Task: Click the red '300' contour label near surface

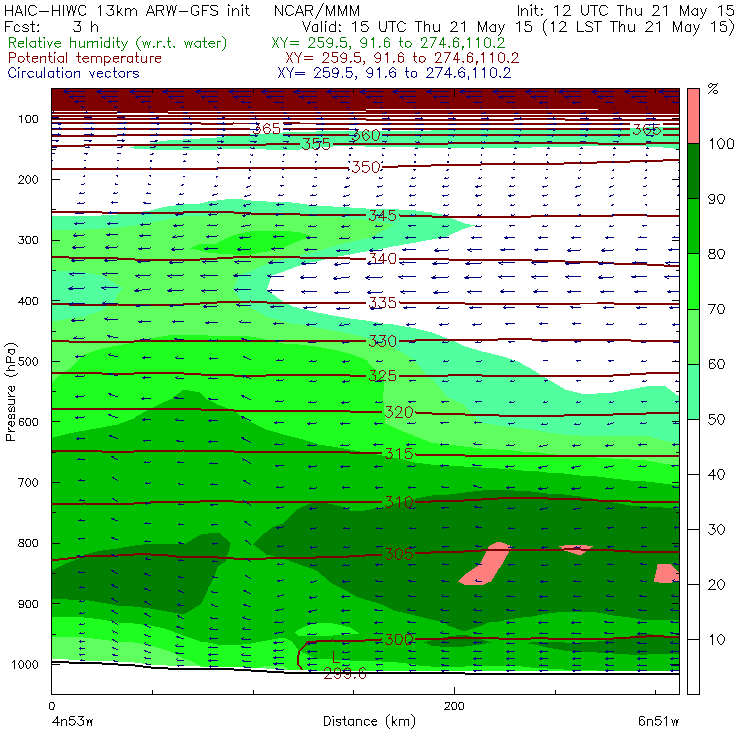Action: 399,639
